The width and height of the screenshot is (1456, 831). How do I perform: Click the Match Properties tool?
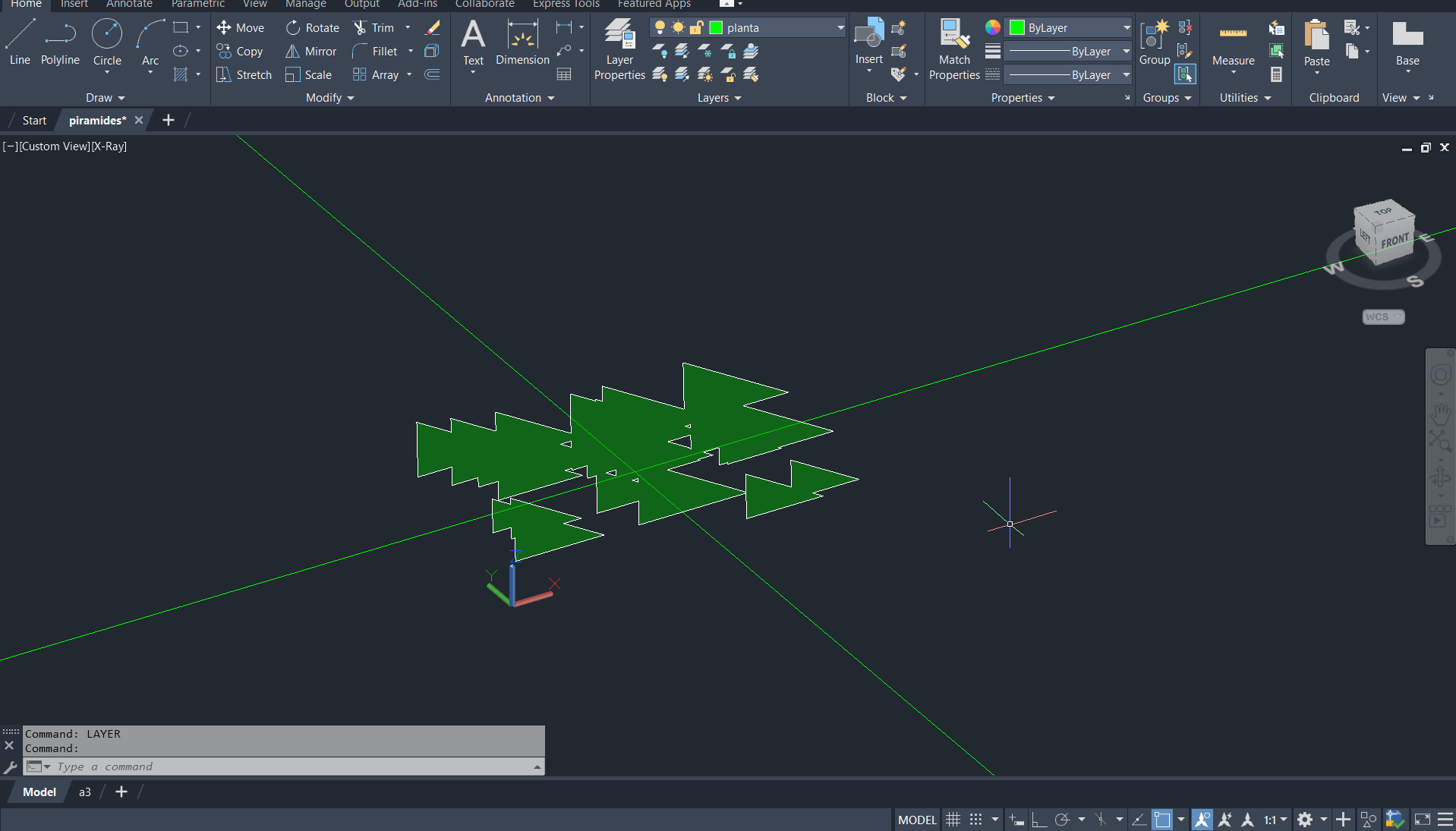(954, 50)
